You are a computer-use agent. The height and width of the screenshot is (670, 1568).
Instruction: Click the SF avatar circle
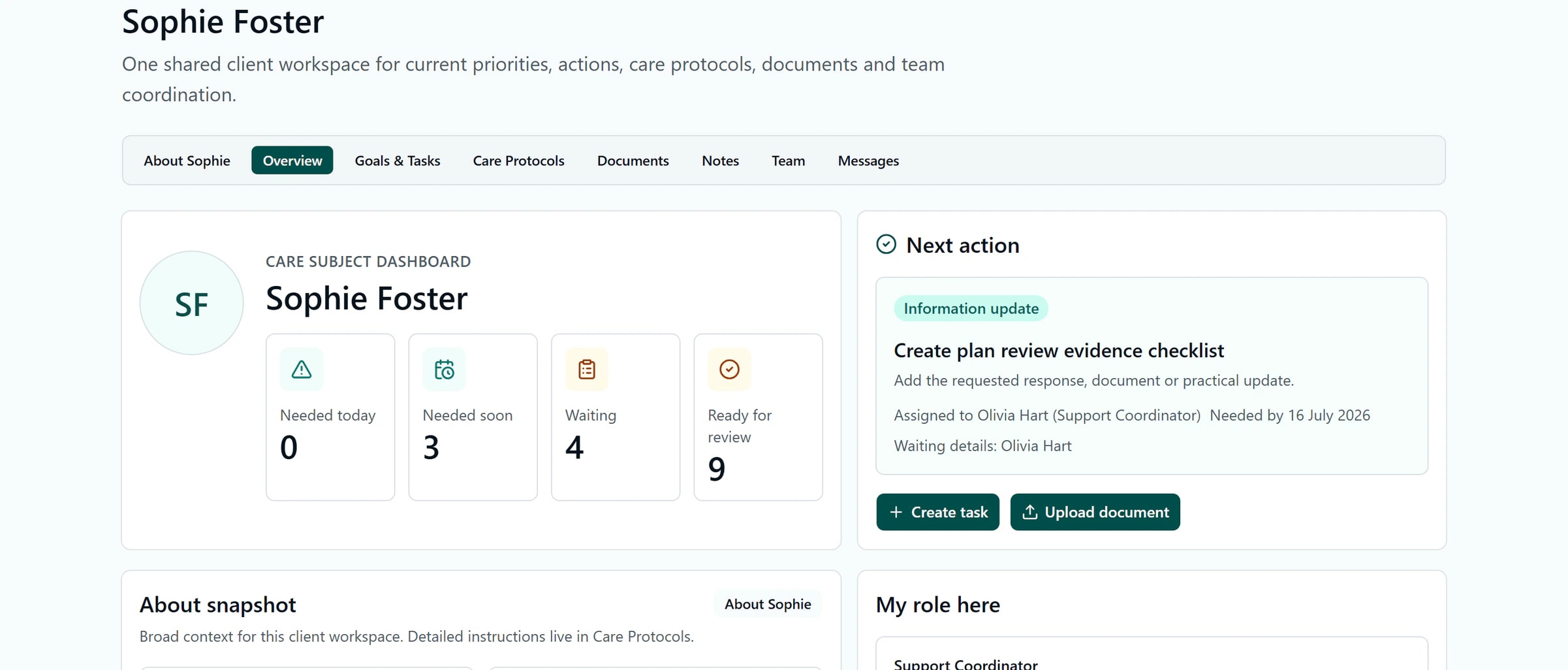click(191, 303)
